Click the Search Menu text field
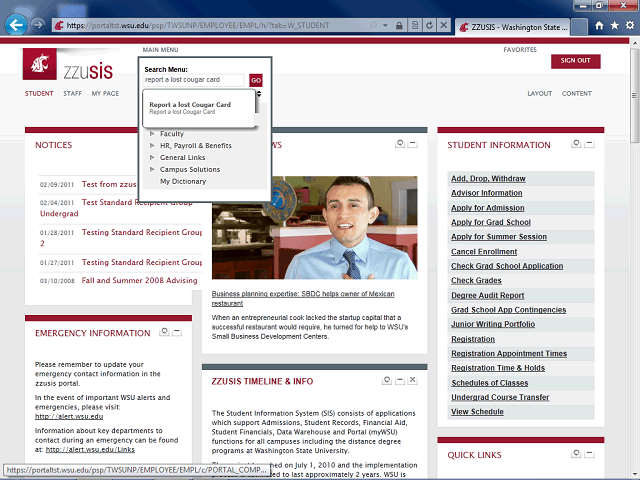The width and height of the screenshot is (640, 480). point(194,80)
